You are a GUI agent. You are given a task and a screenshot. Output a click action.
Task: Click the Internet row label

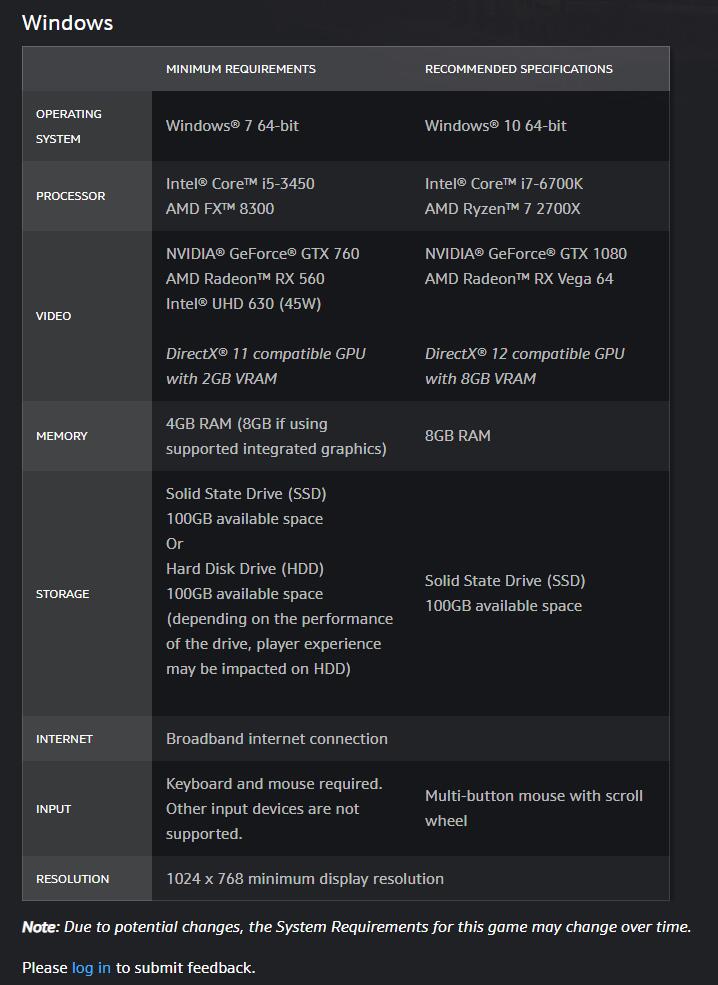(64, 739)
